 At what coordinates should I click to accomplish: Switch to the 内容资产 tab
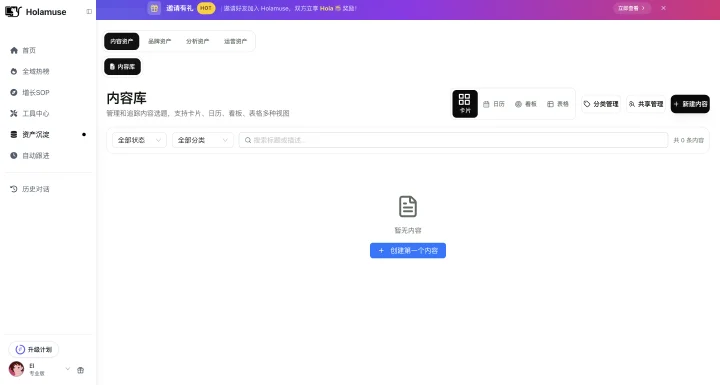(x=122, y=41)
